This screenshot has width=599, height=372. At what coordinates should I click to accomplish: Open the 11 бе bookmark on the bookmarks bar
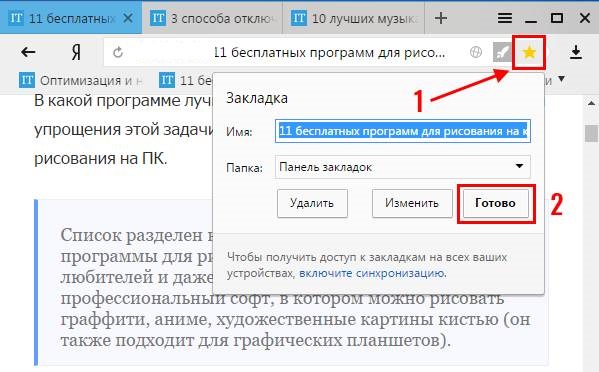pyautogui.click(x=186, y=80)
